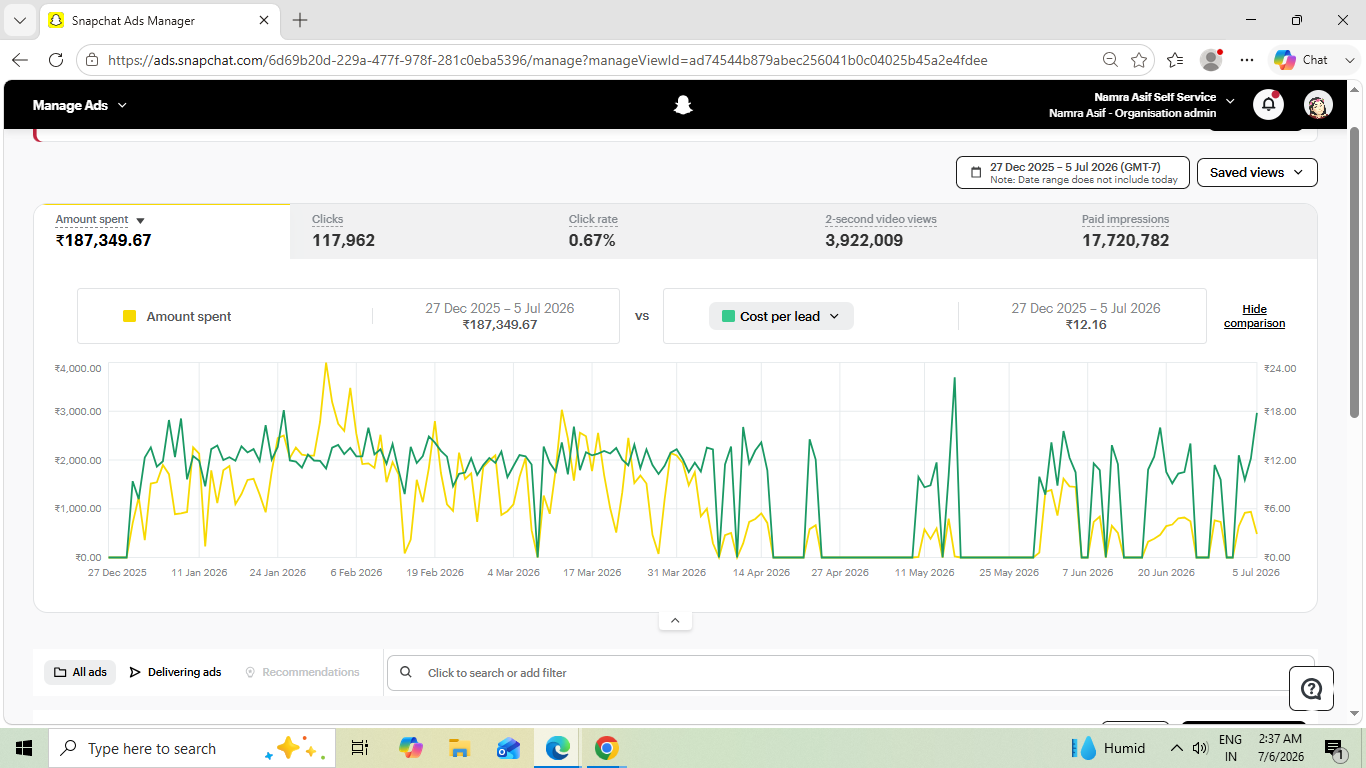Open the Saved views dropdown

coord(1257,172)
